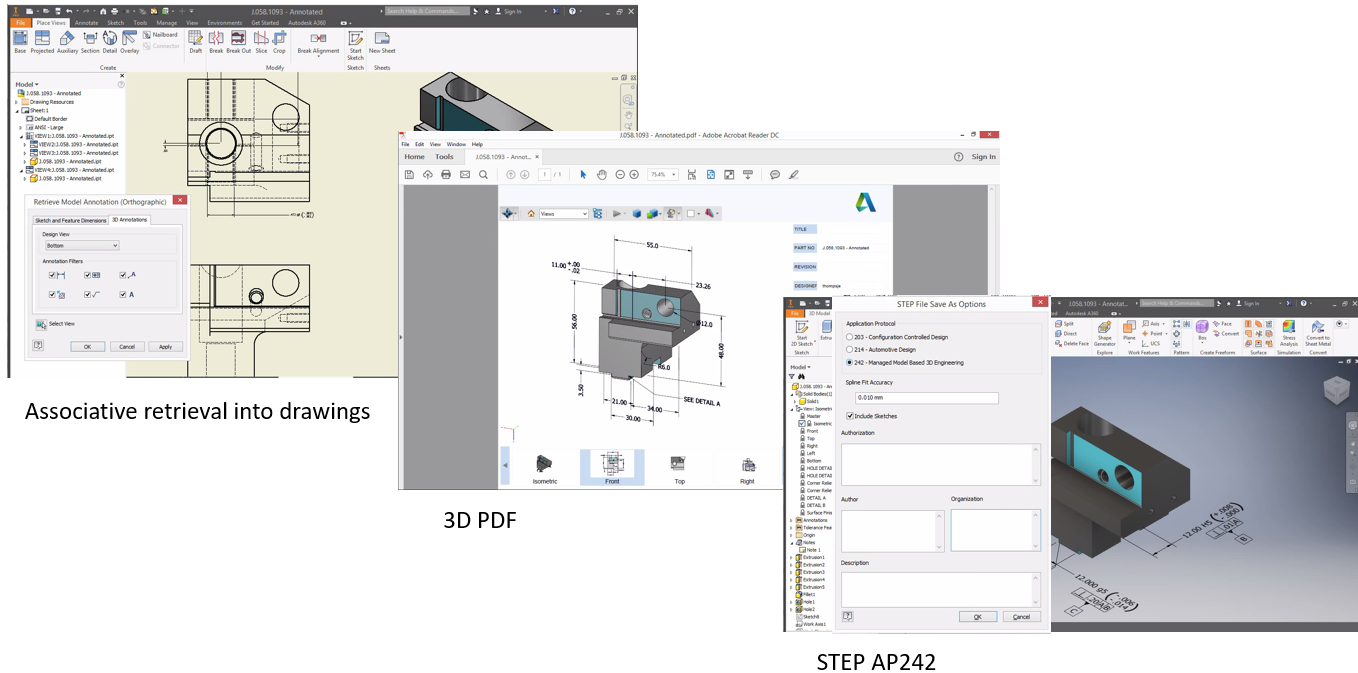Screen dimensions: 1358x673
Task: Select 214 Automotive Design radio button
Action: pyautogui.click(x=850, y=350)
